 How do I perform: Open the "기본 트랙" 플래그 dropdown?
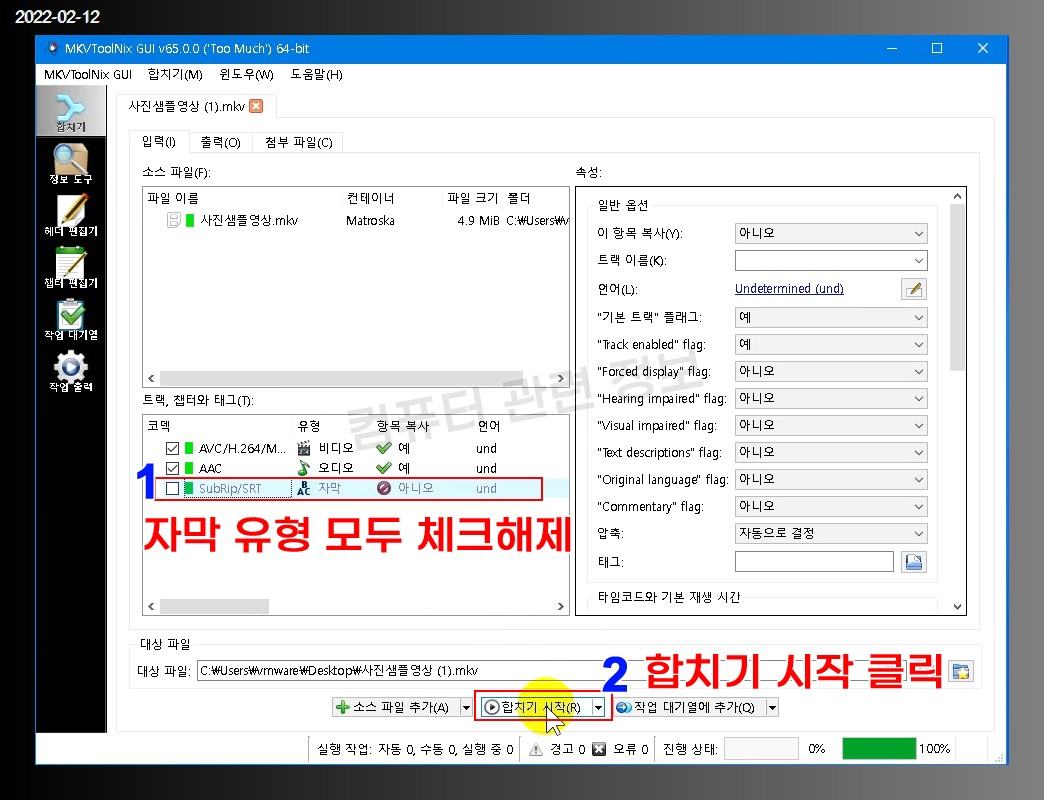click(x=831, y=317)
